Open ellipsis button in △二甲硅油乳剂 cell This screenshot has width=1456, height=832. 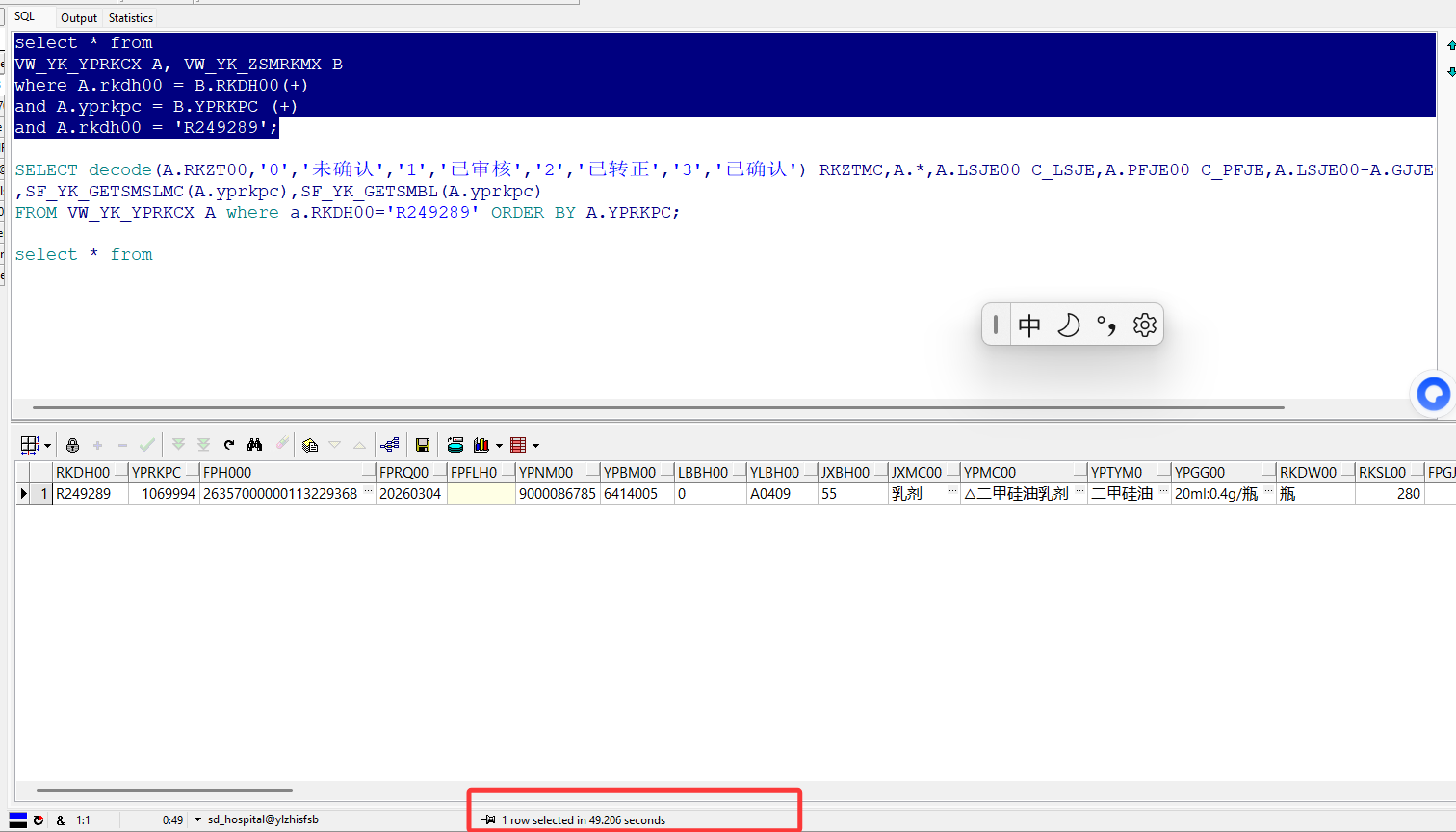[x=1079, y=493]
